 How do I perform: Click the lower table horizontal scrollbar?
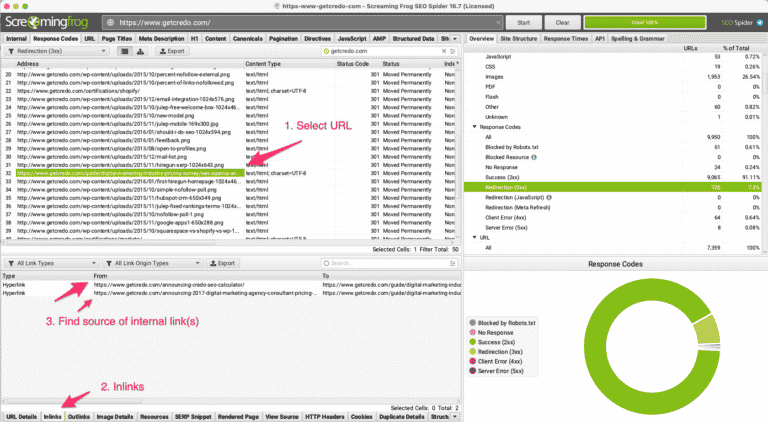pos(73,401)
